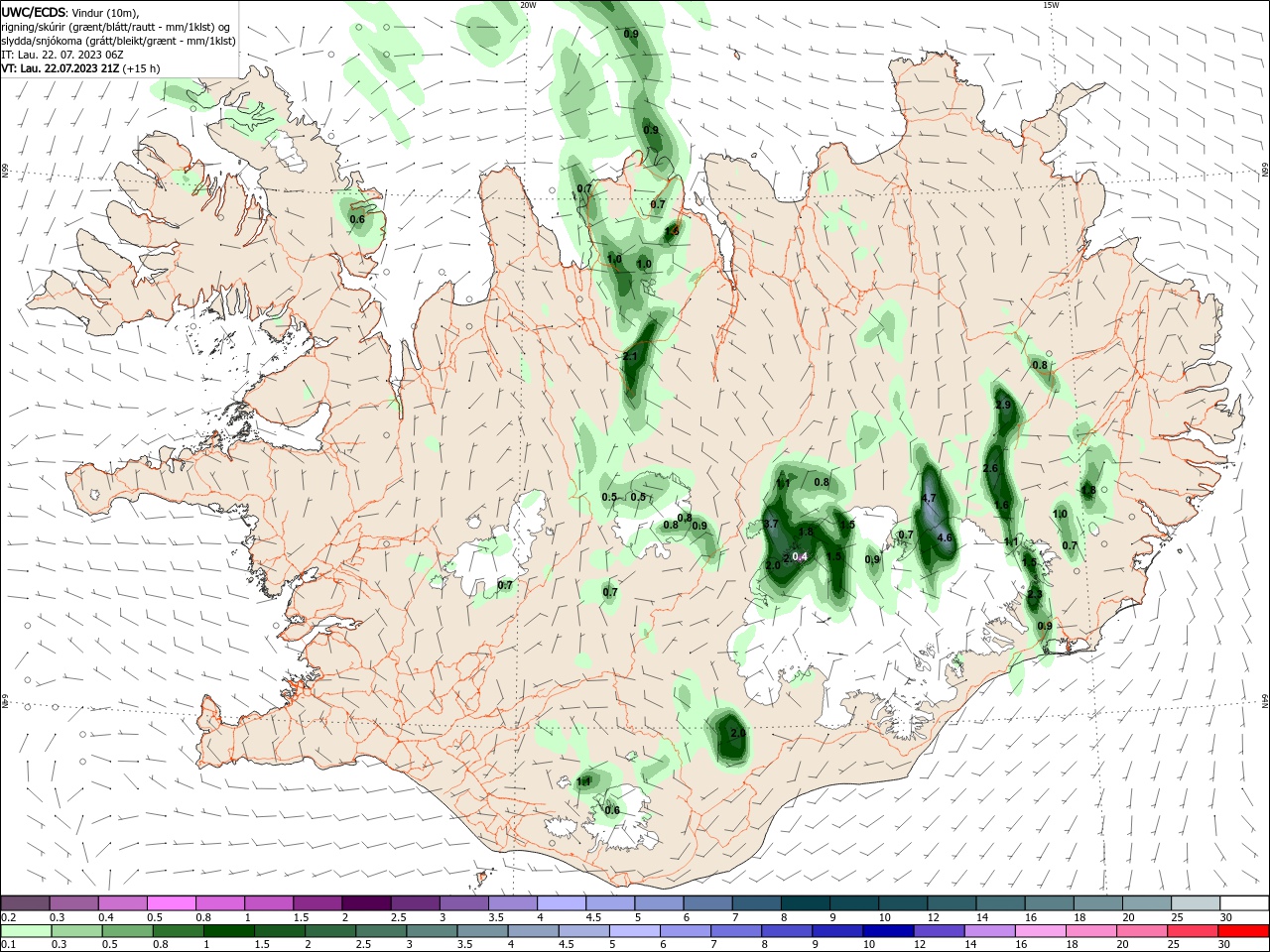Click the white 0.4 snowfall value label

[802, 556]
